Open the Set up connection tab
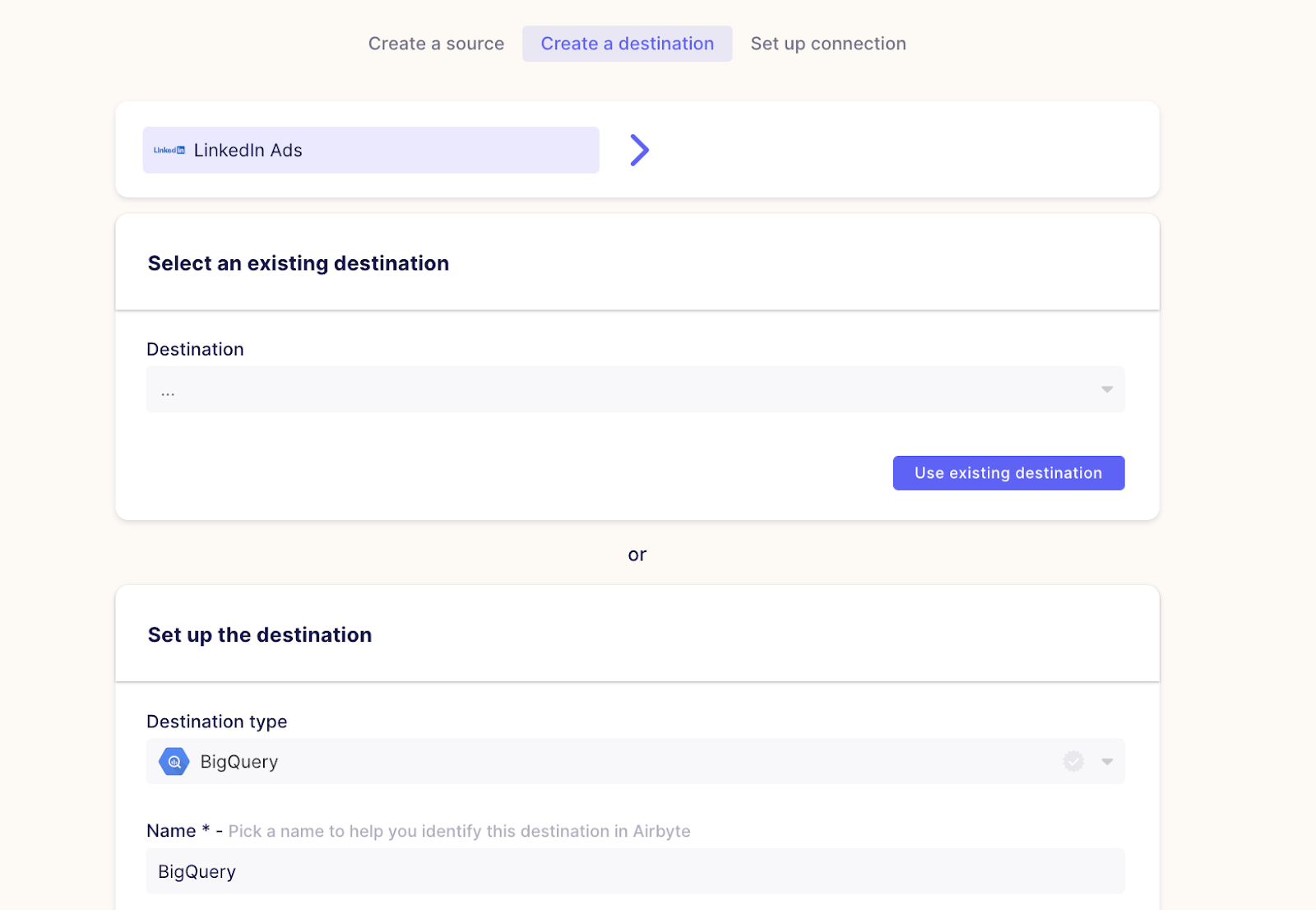Screen dimensions: 1316x910 pos(827,44)
